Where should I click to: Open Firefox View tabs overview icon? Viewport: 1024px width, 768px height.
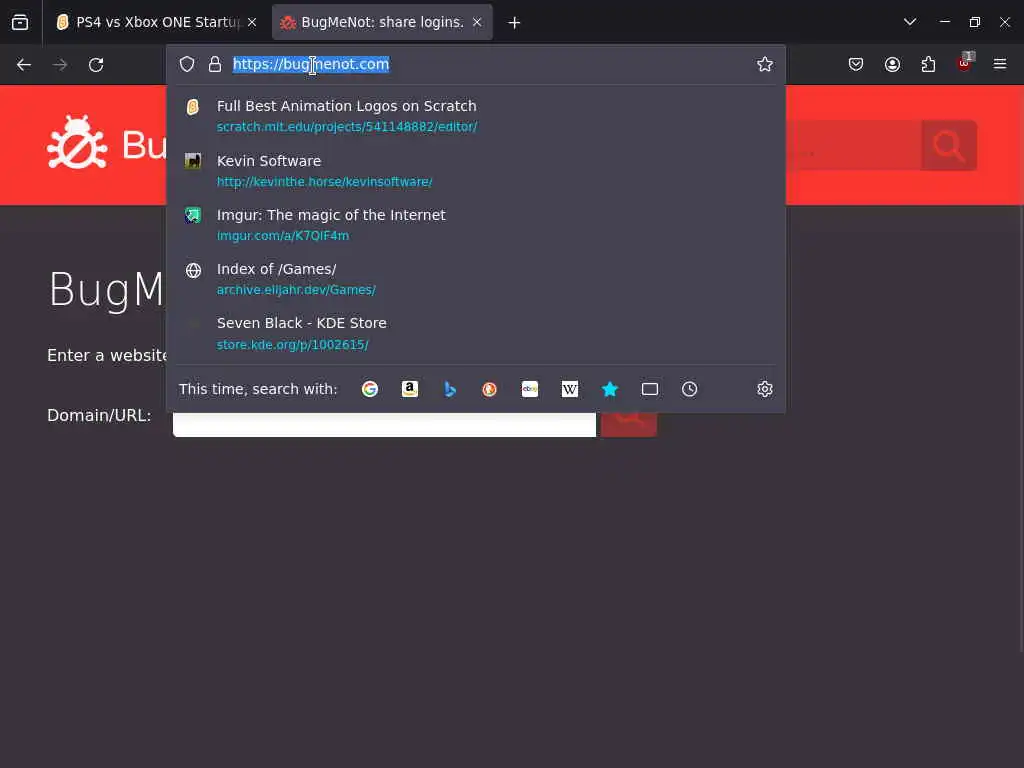[20, 22]
